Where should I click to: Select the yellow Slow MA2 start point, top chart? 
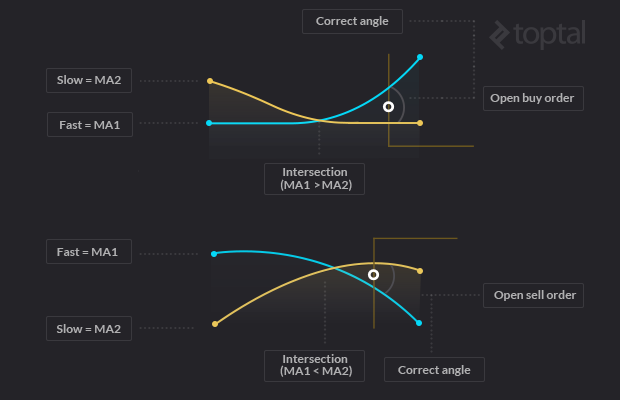coord(210,81)
